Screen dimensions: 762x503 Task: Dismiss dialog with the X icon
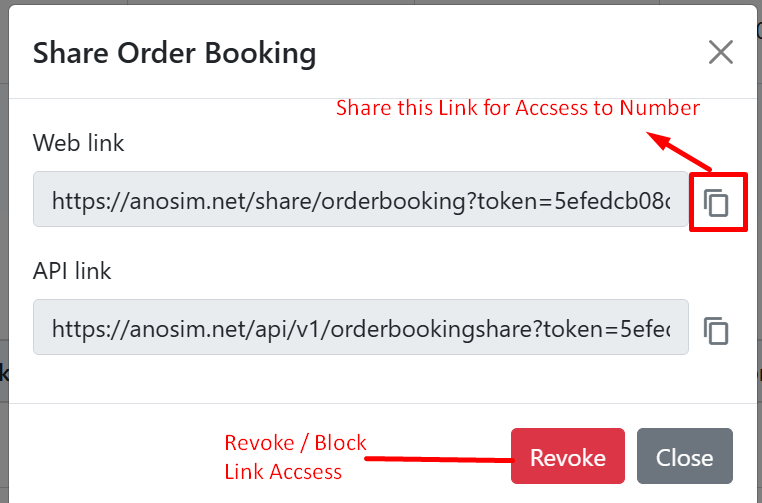(720, 53)
